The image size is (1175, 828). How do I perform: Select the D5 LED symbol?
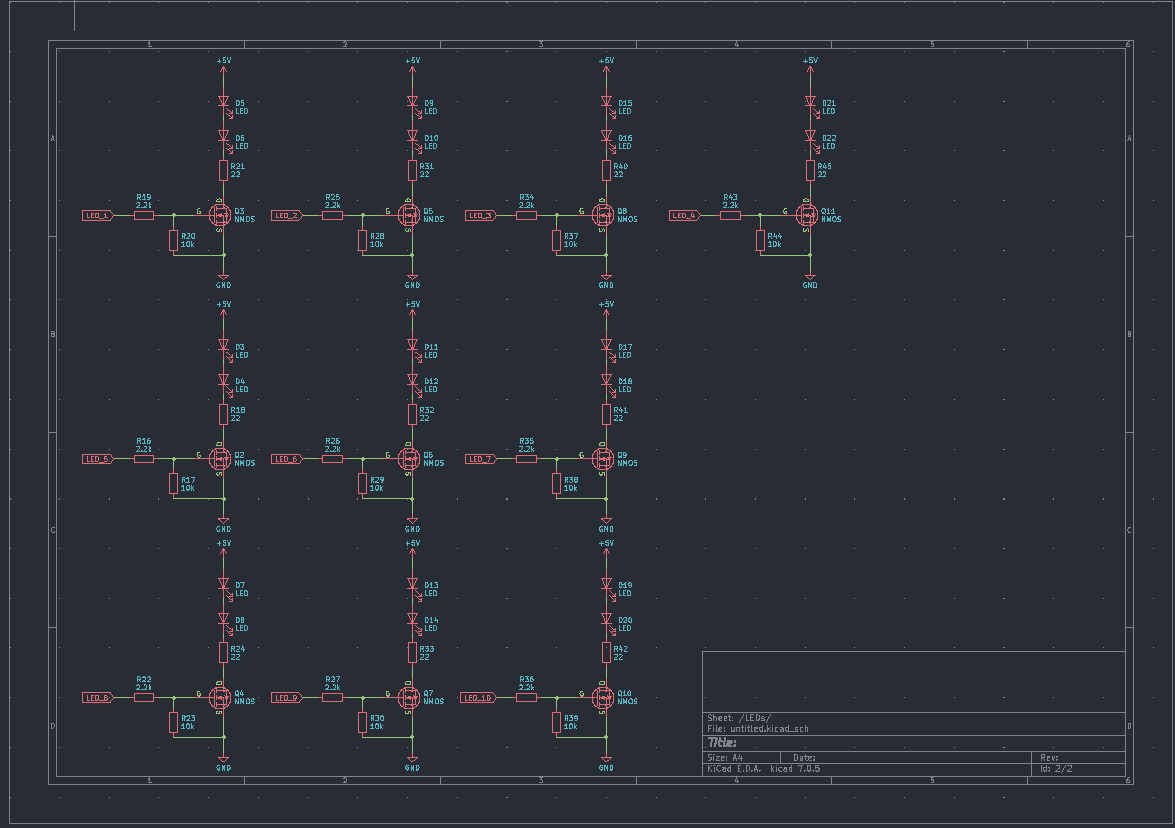[x=223, y=101]
